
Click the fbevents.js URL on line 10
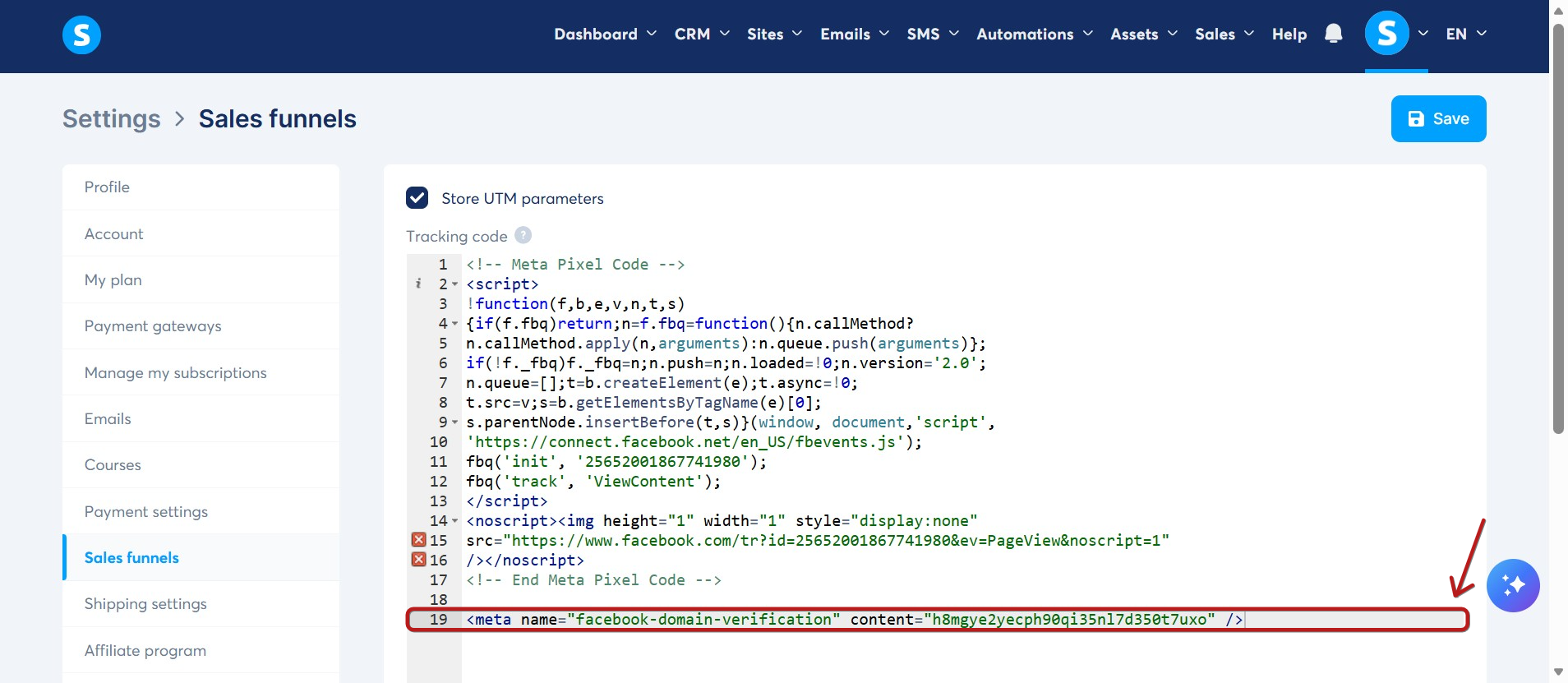click(x=685, y=442)
